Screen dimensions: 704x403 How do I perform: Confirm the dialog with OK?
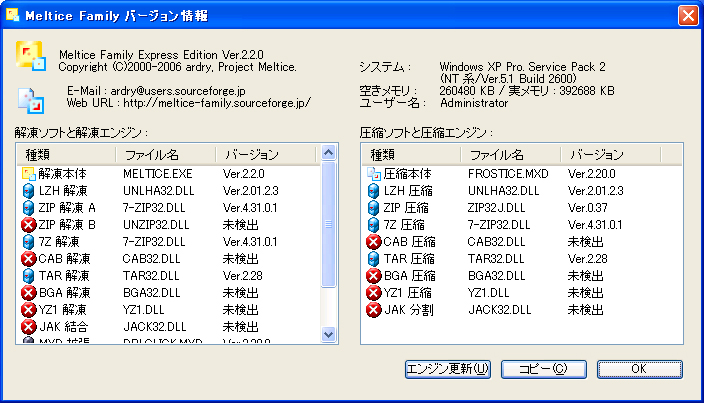(x=639, y=369)
